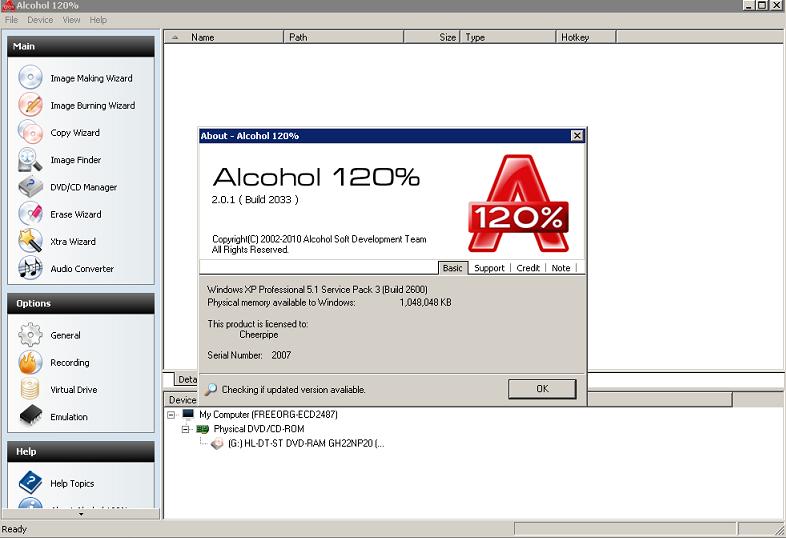Switch to the Support tab
Screen dimensions: 786x538
(x=489, y=268)
